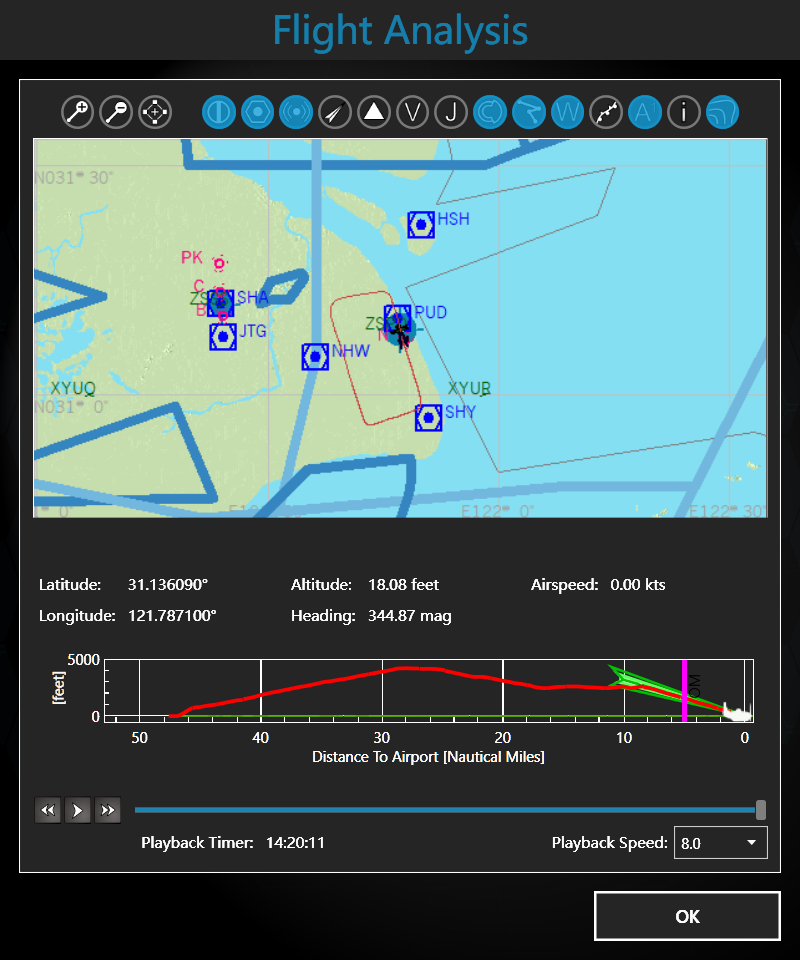Toggle VOR stations hexagon icon

[257, 113]
